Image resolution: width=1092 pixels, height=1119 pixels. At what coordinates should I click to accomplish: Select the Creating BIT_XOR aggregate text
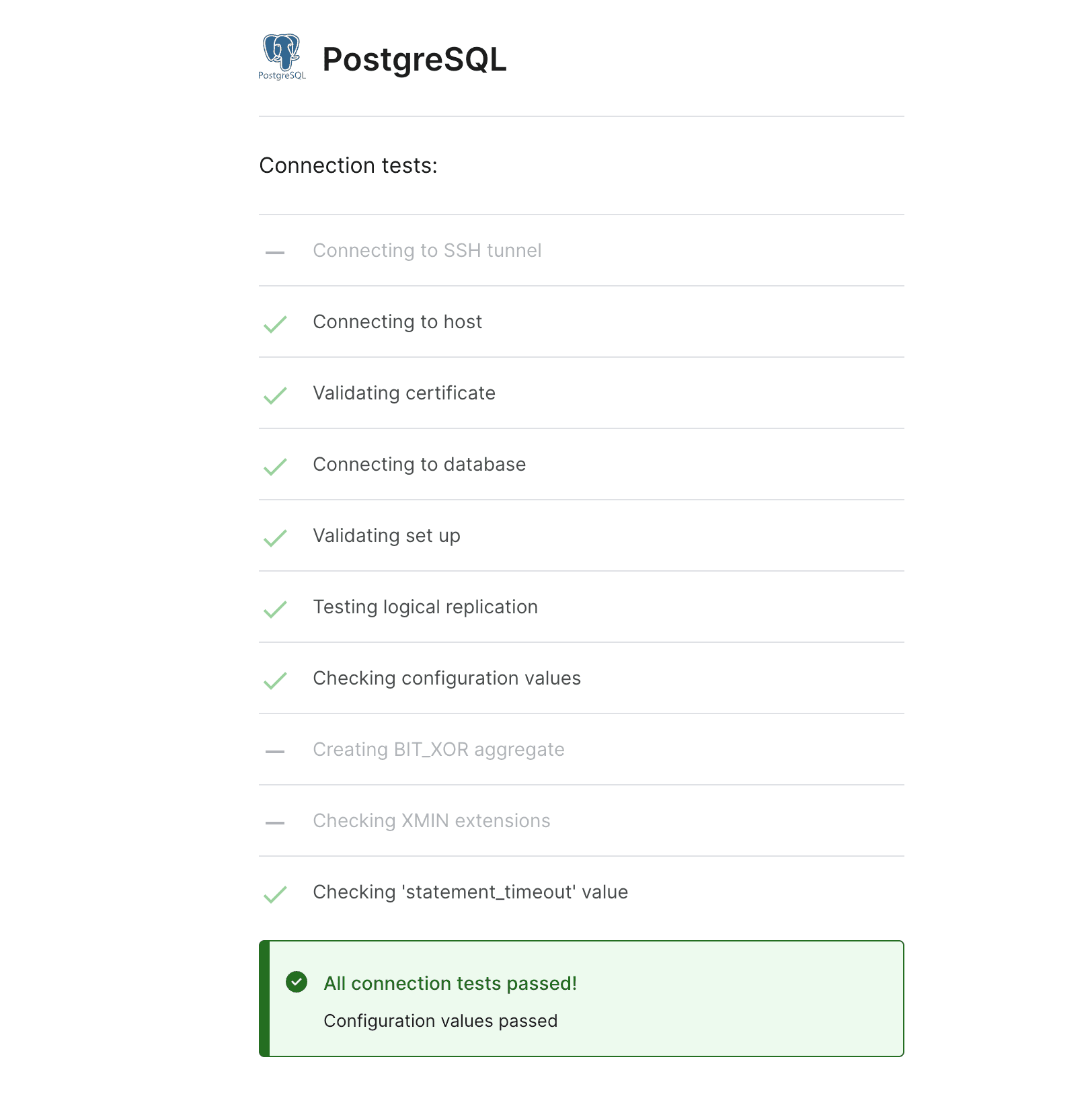(x=438, y=750)
